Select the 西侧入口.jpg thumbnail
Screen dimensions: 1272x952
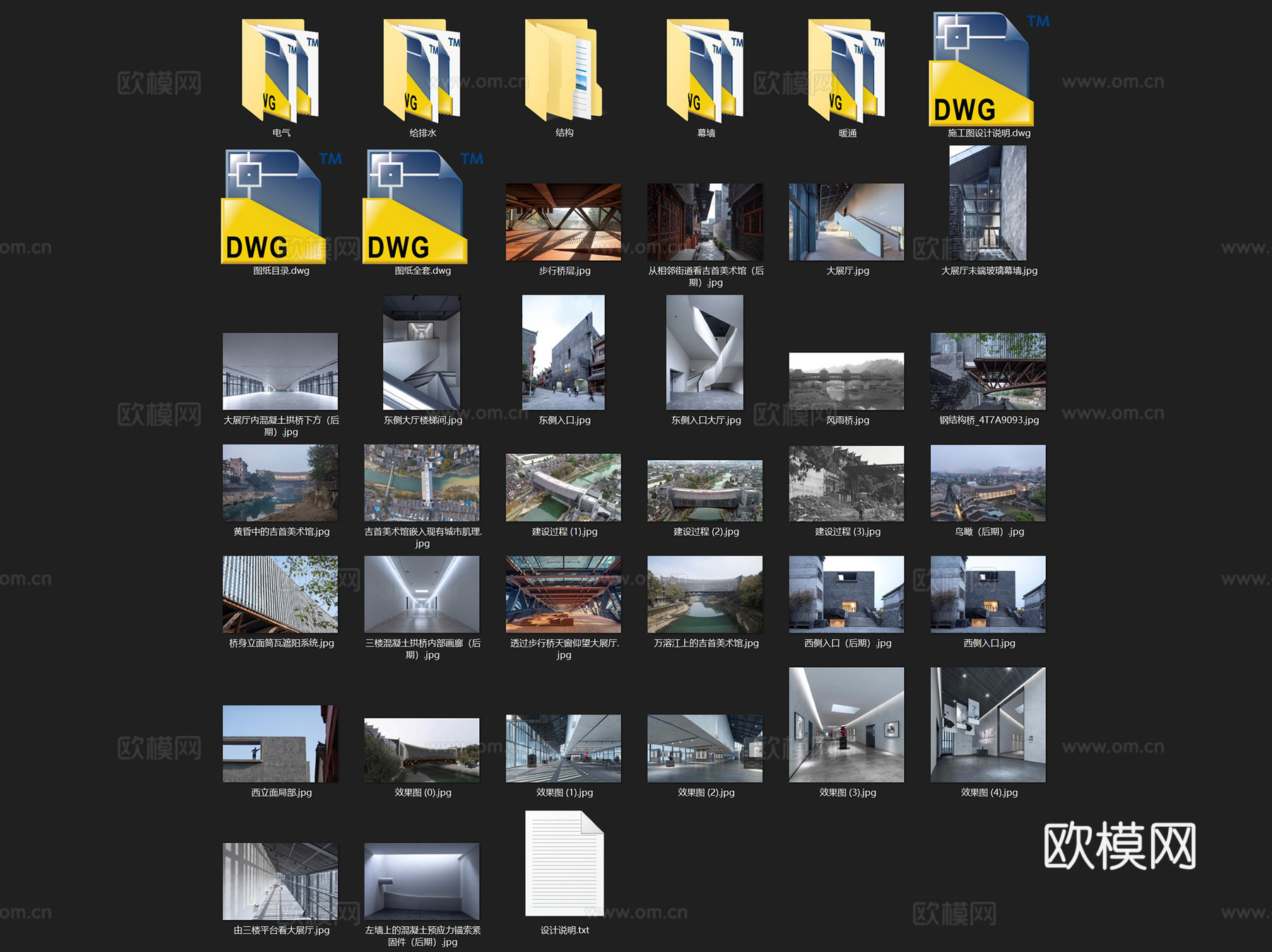coord(988,594)
